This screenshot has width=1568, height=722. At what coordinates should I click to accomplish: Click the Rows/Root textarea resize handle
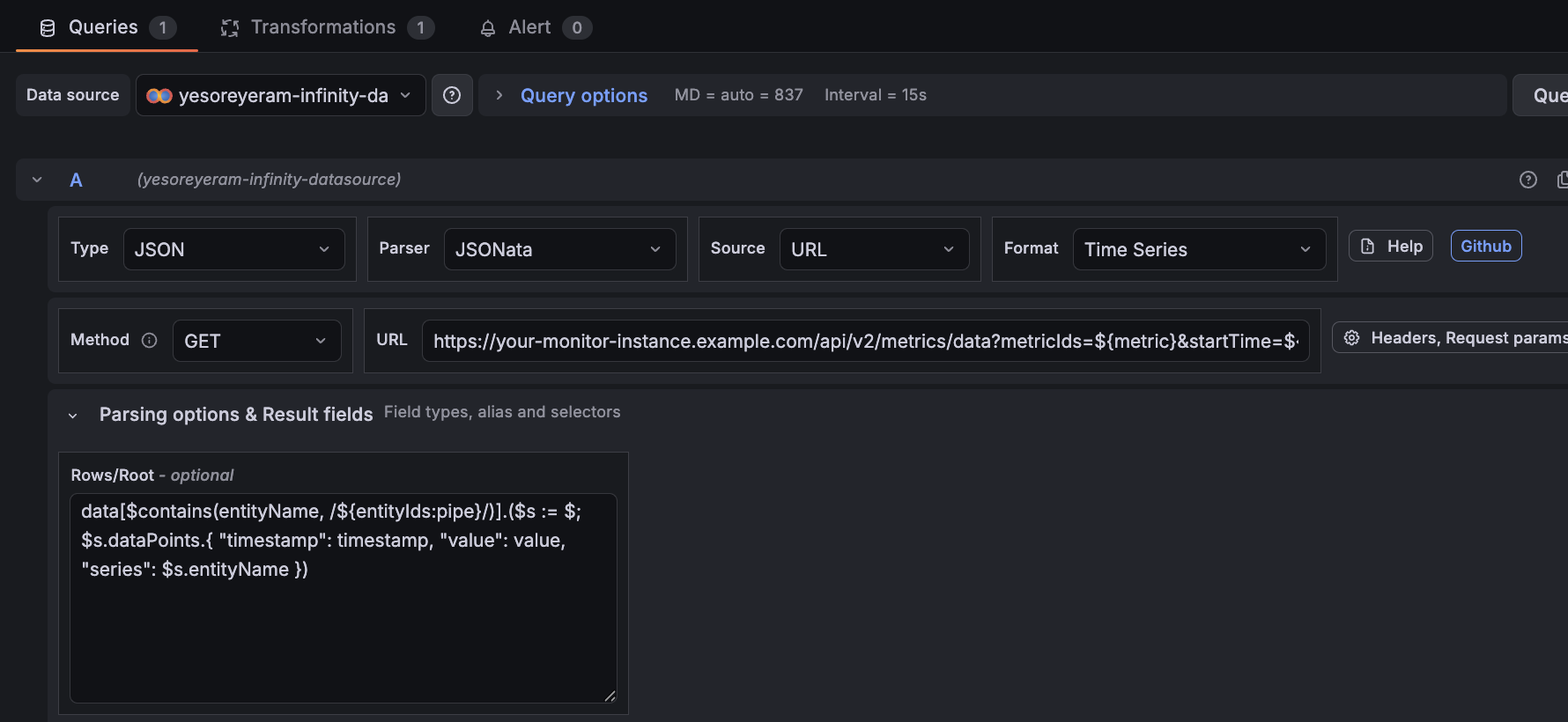tap(610, 696)
